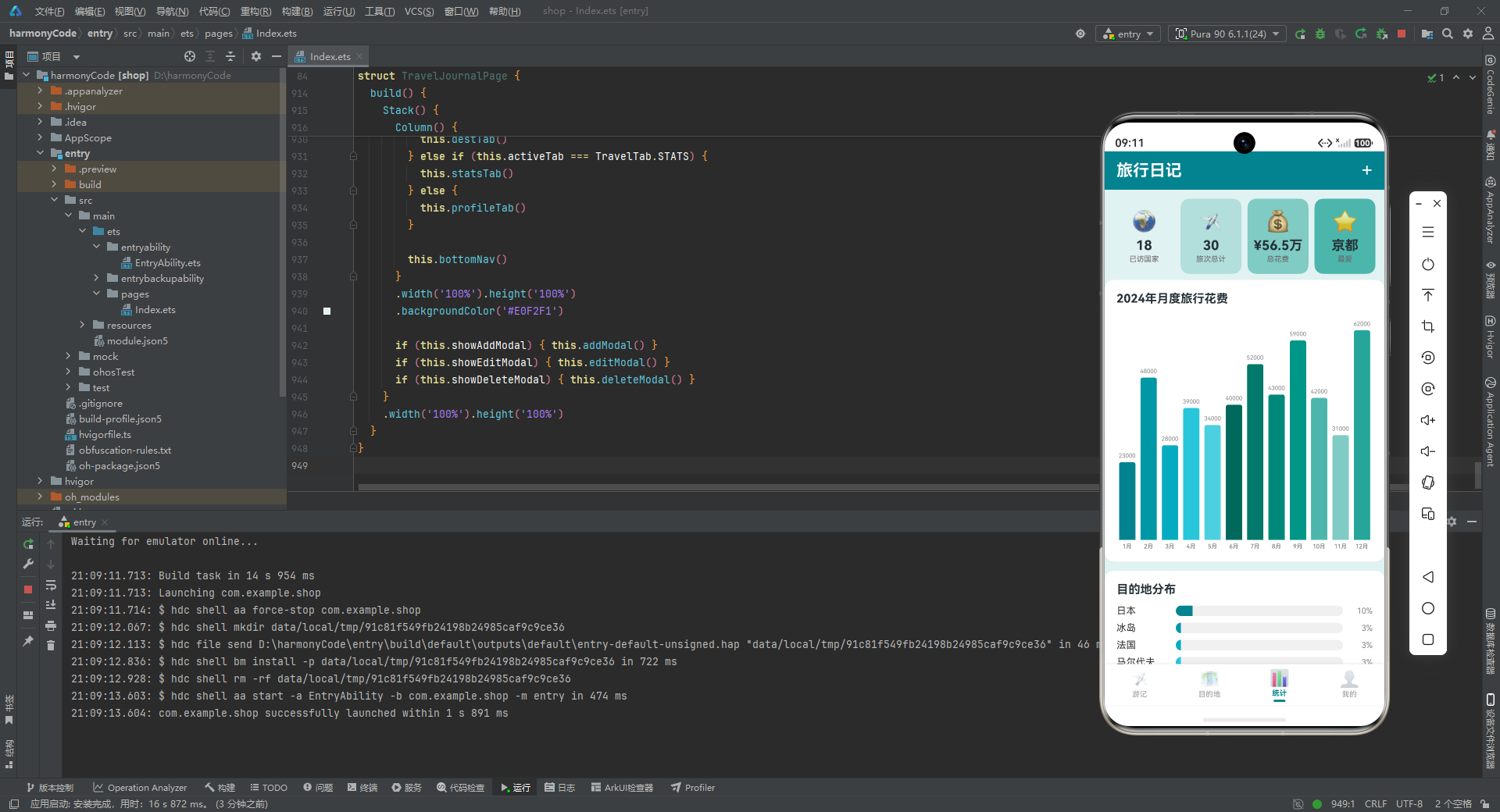Click the Debug bug icon in toolbar
This screenshot has height=812, width=1500.
[1320, 34]
